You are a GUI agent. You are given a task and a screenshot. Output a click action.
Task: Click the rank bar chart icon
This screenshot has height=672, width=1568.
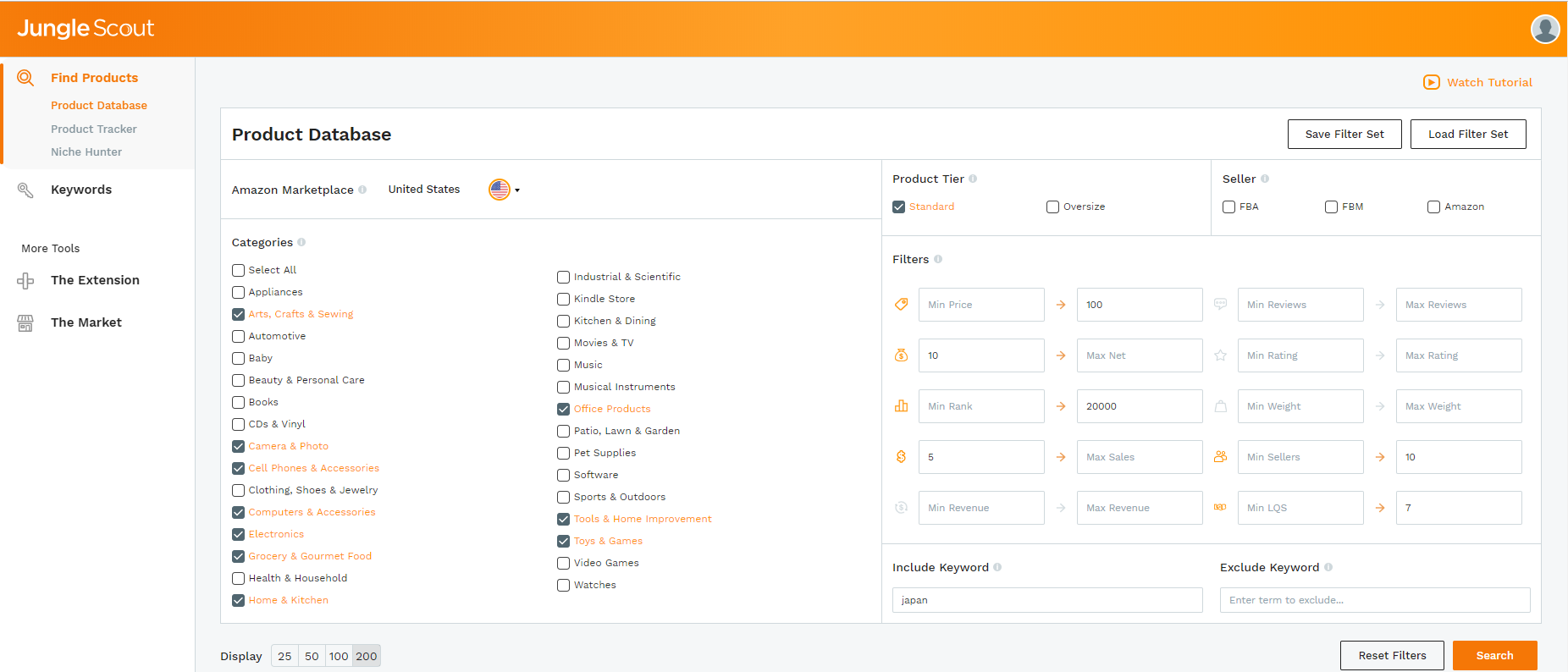[x=901, y=406]
